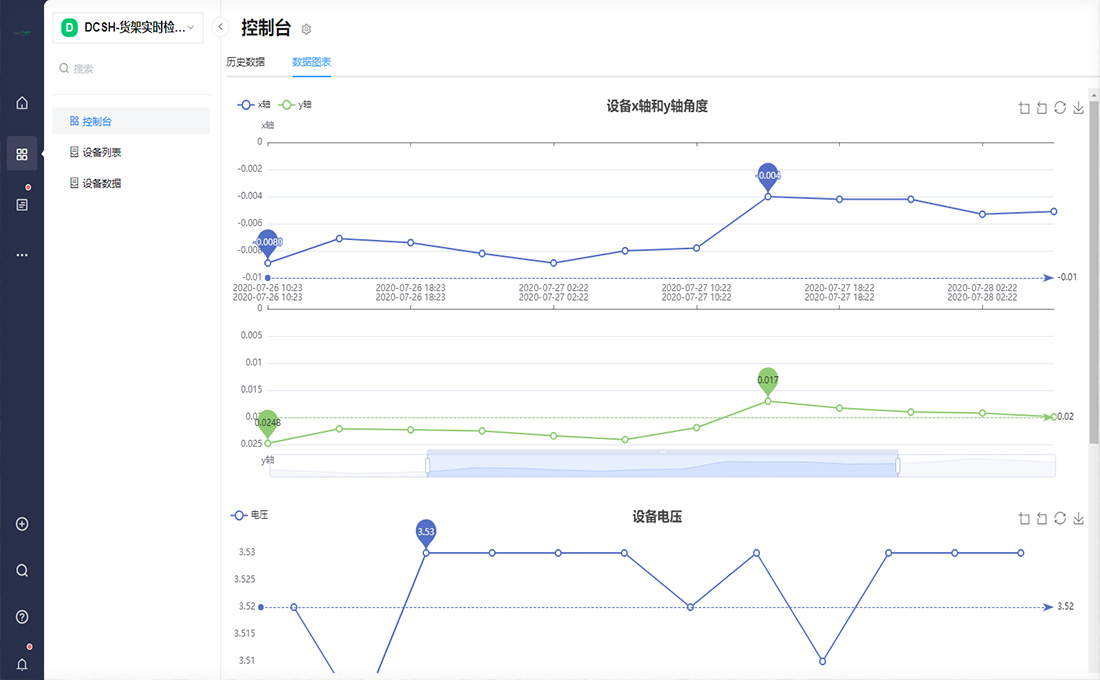Click restore refresh icon on voltage chart

click(x=1060, y=518)
